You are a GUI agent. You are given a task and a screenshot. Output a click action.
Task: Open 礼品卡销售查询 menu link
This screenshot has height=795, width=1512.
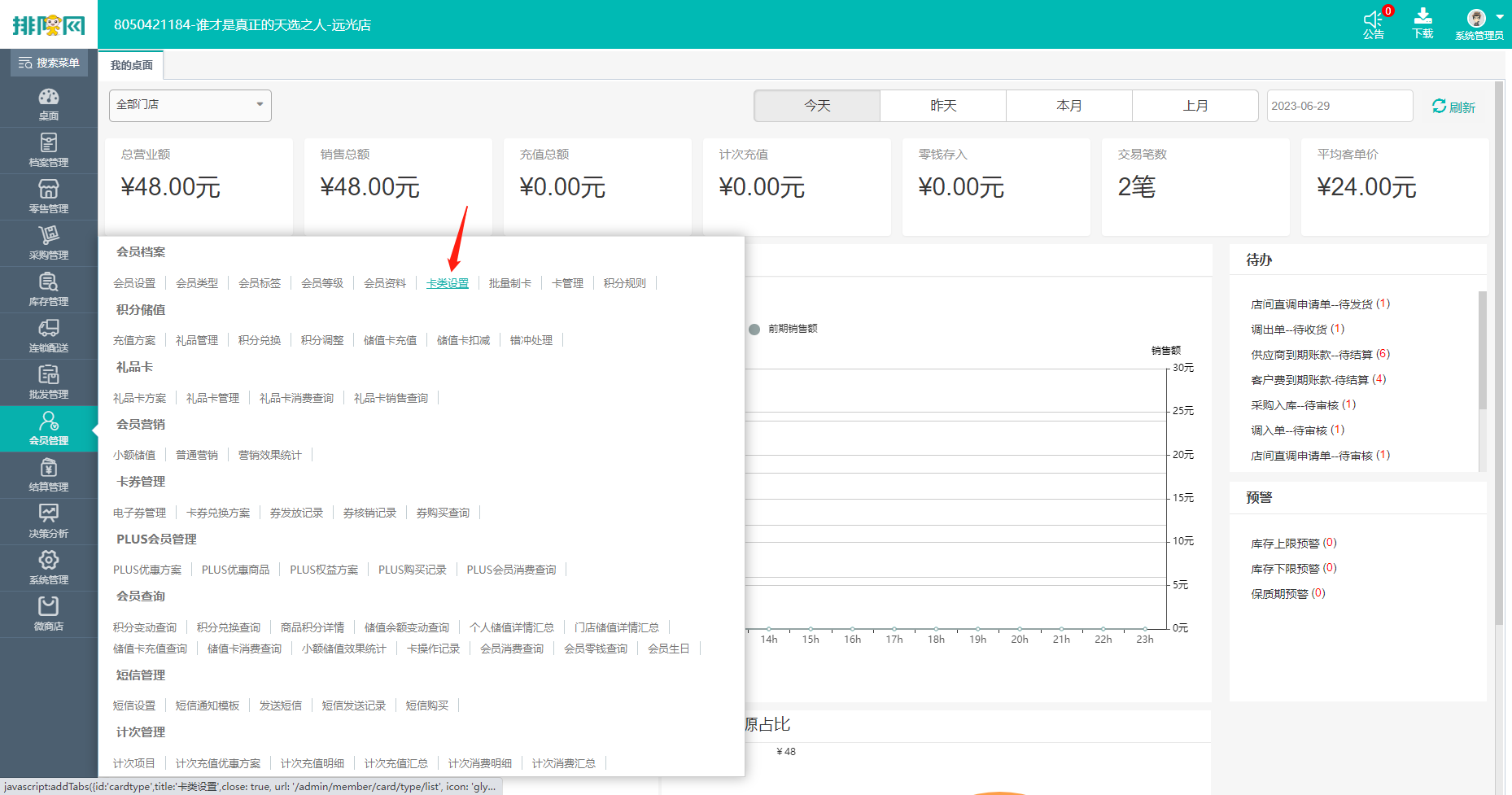click(391, 398)
